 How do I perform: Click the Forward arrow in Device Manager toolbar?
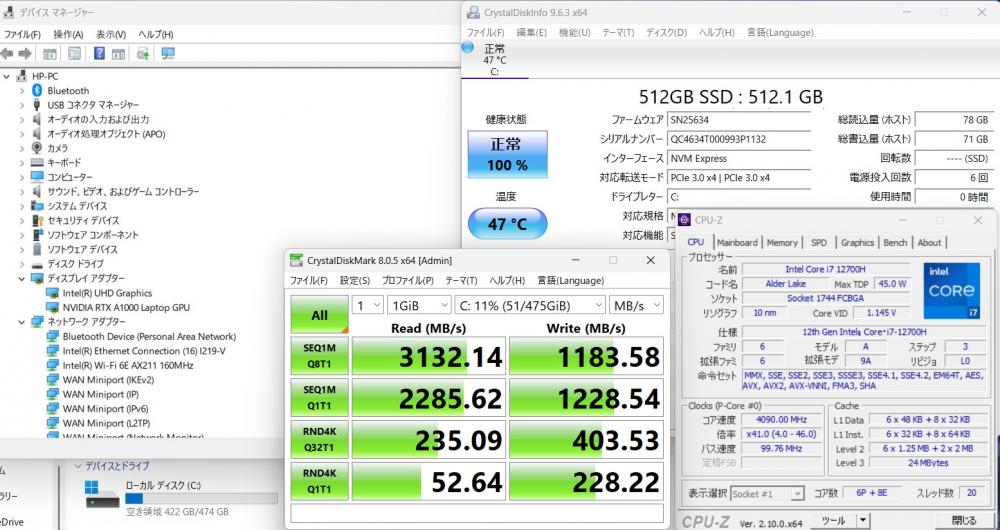pos(25,54)
